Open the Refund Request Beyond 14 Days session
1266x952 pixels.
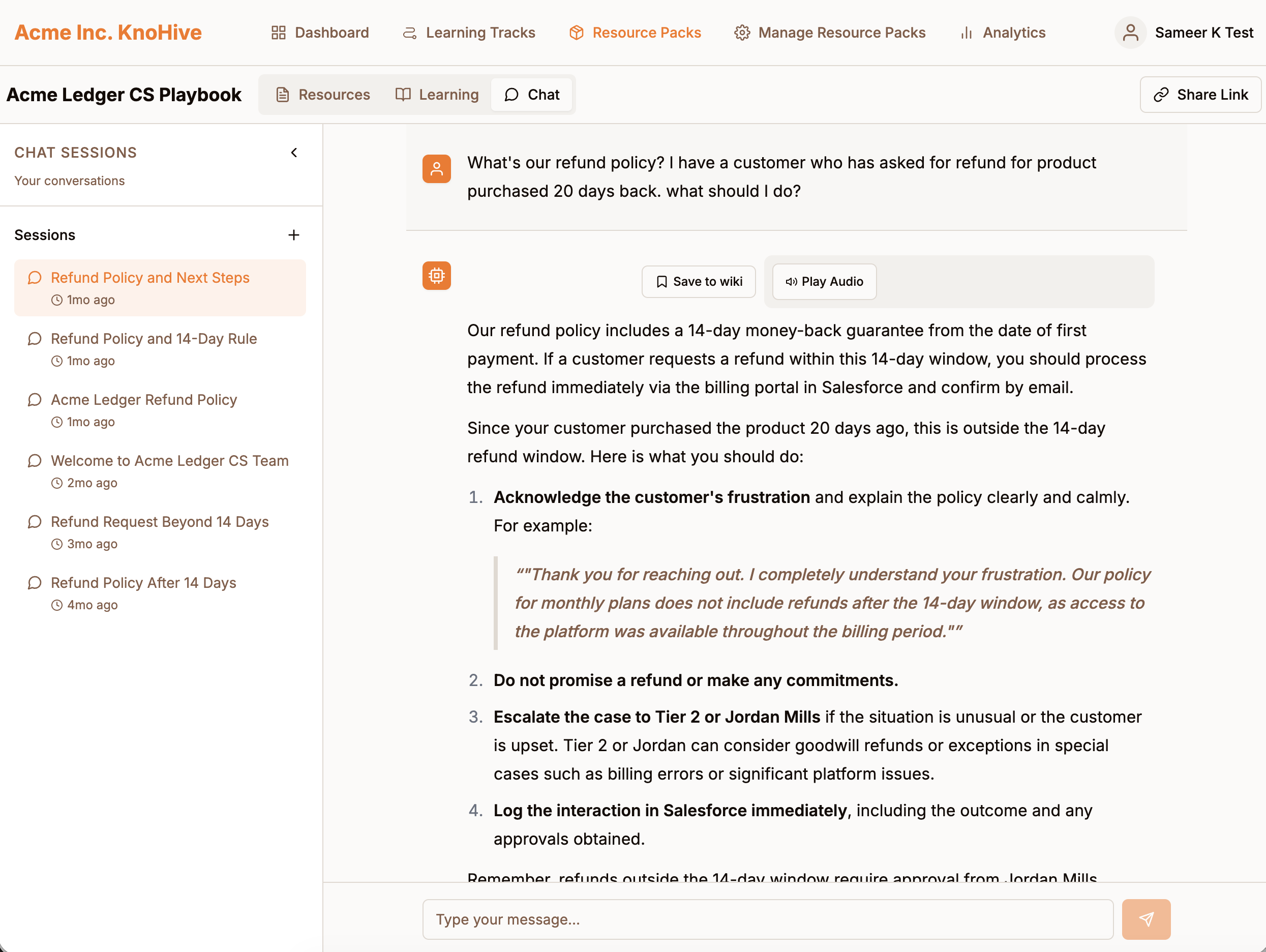pos(160,532)
